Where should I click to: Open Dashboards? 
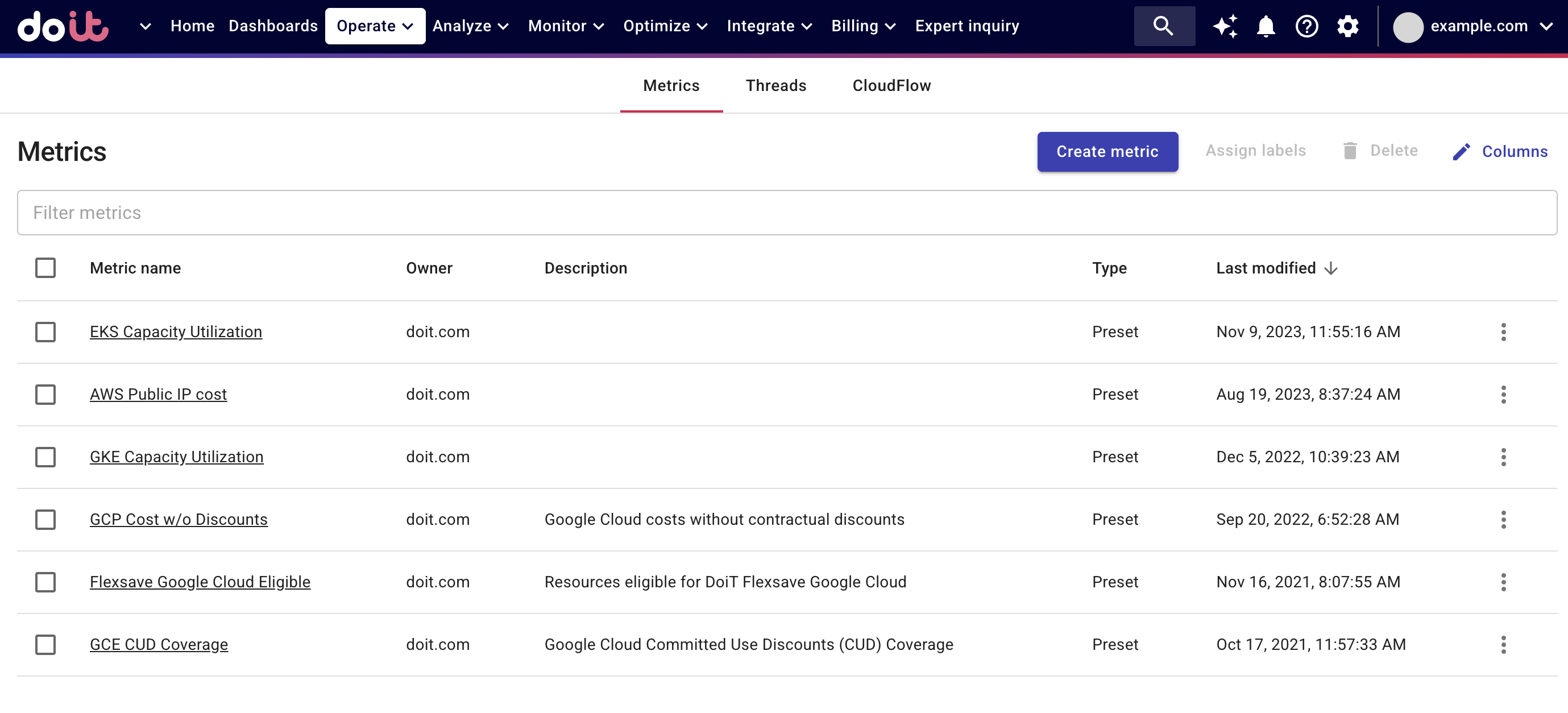click(273, 26)
